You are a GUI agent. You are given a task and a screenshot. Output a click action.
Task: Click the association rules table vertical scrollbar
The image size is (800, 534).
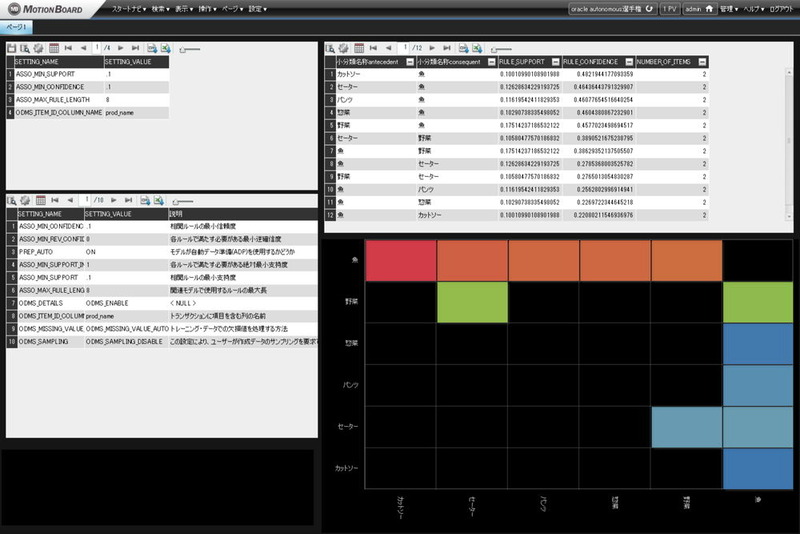pos(788,145)
